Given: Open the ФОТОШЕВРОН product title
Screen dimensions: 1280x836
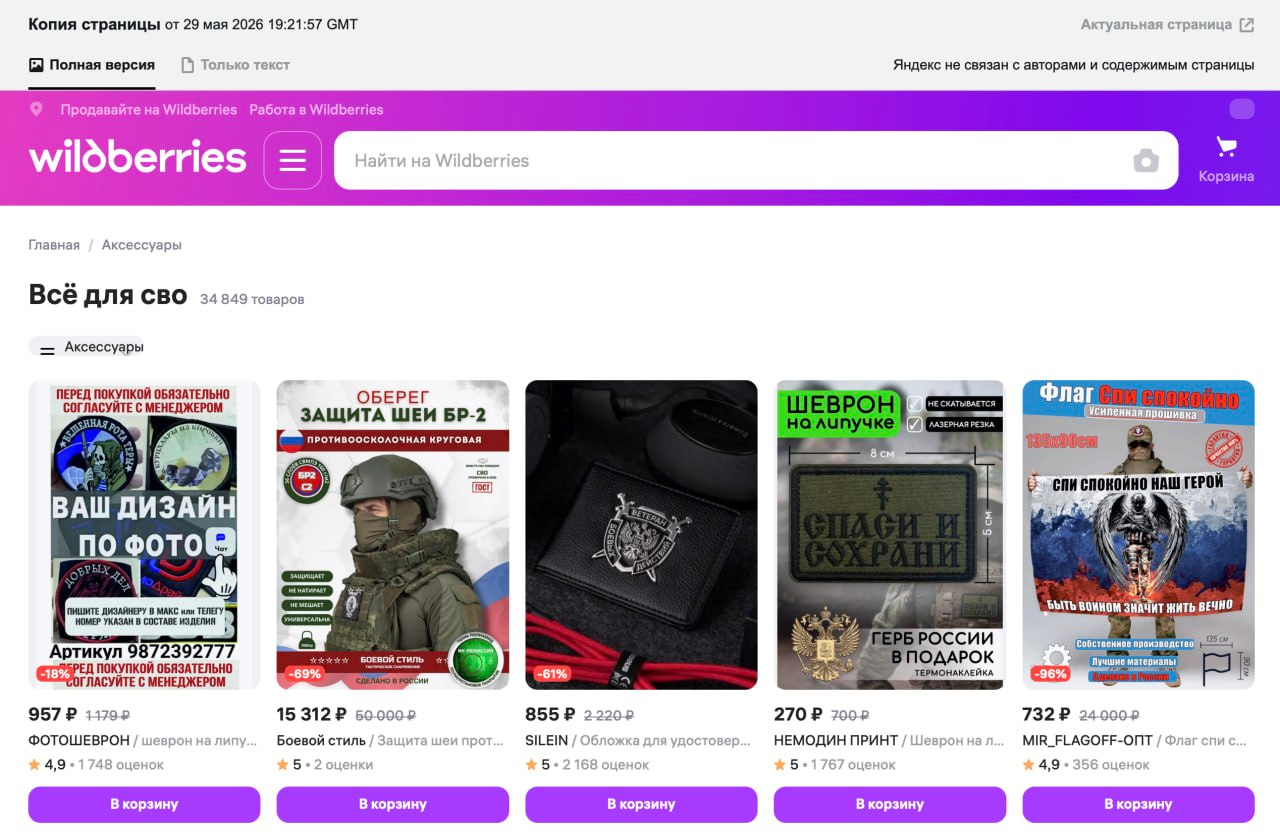Looking at the screenshot, I should point(144,741).
